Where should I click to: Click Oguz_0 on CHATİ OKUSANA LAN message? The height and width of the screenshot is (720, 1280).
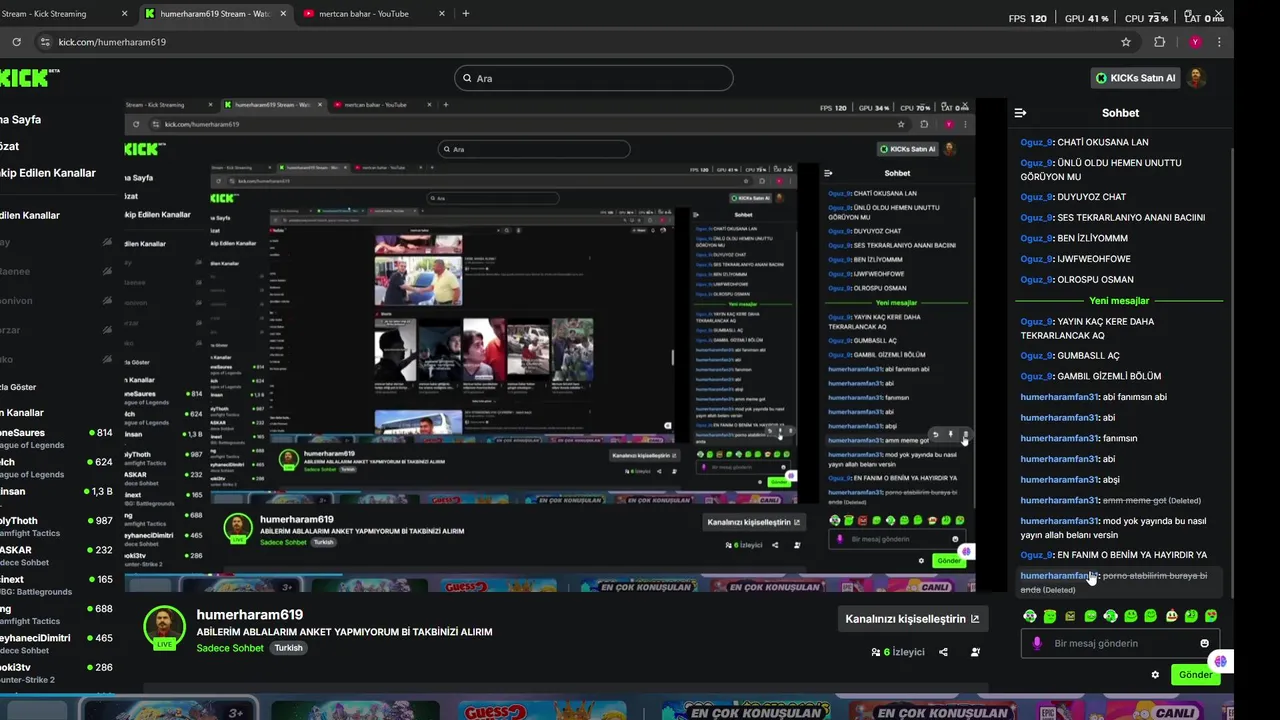(x=1037, y=142)
